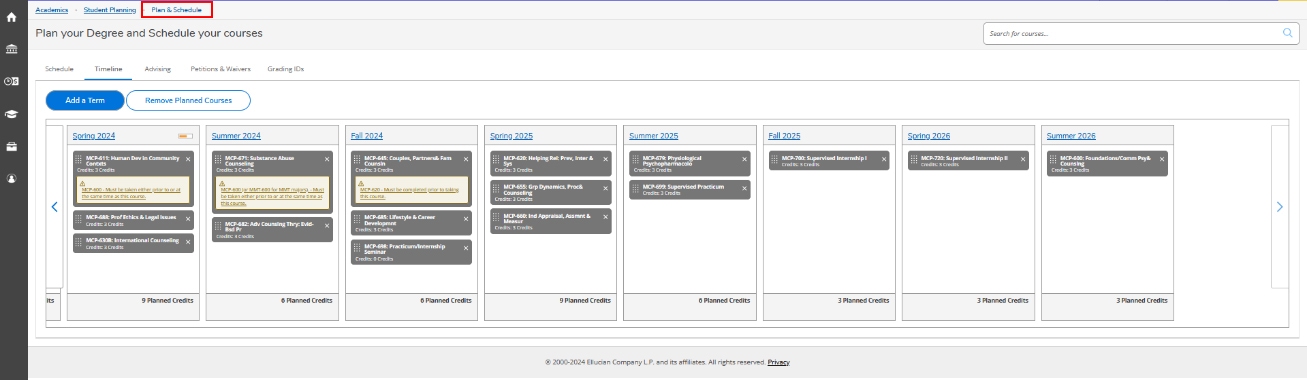The height and width of the screenshot is (380, 1307).
Task: Switch to the Advising tab
Action: [x=158, y=69]
